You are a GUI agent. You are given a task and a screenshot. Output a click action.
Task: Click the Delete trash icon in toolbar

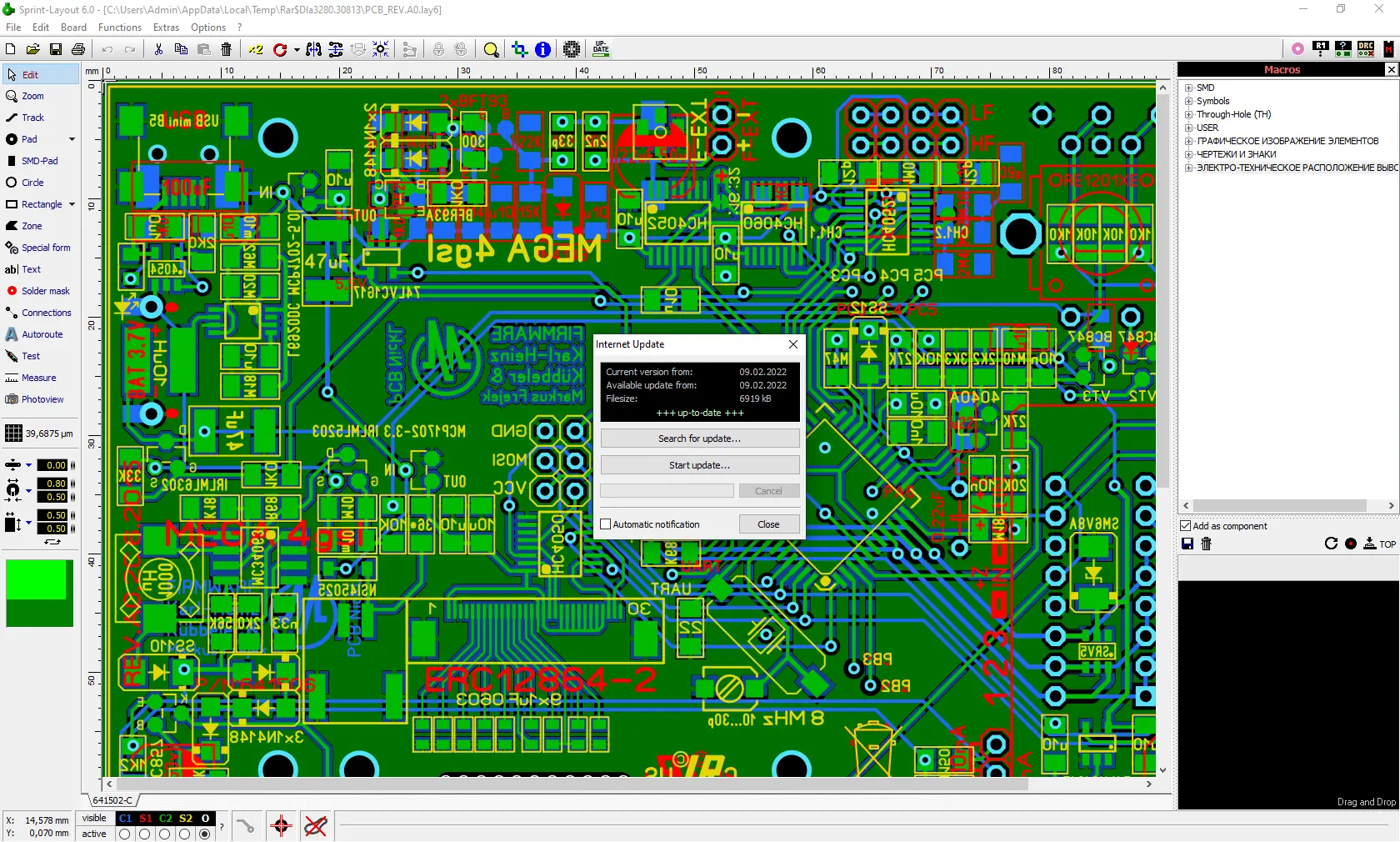227,49
